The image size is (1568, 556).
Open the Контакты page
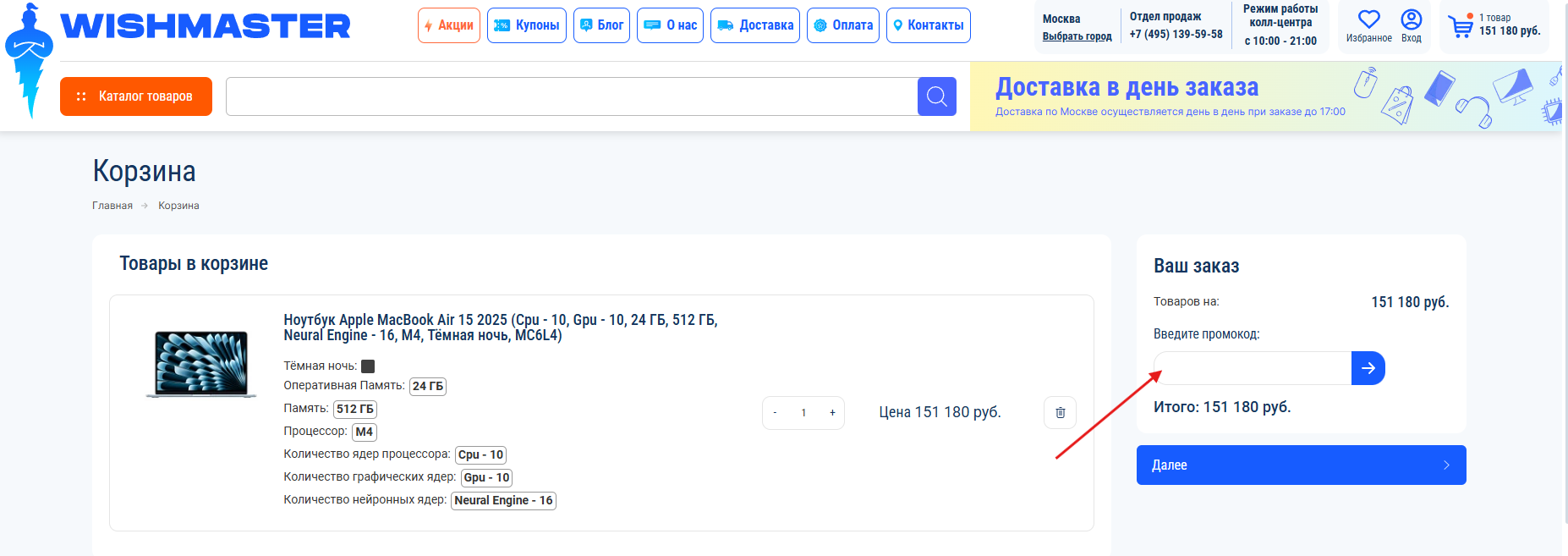coord(929,25)
